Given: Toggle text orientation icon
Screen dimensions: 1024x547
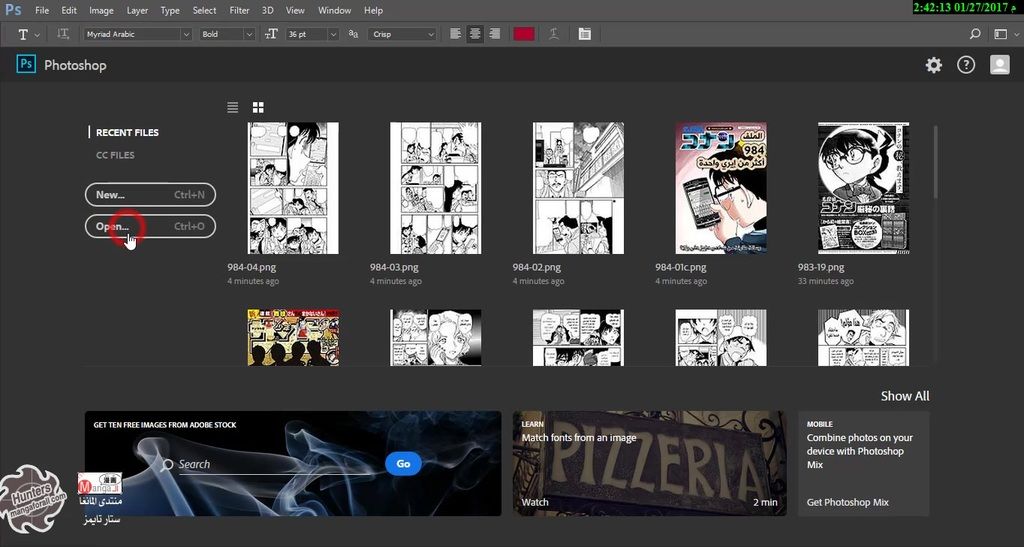Looking at the screenshot, I should 63,34.
